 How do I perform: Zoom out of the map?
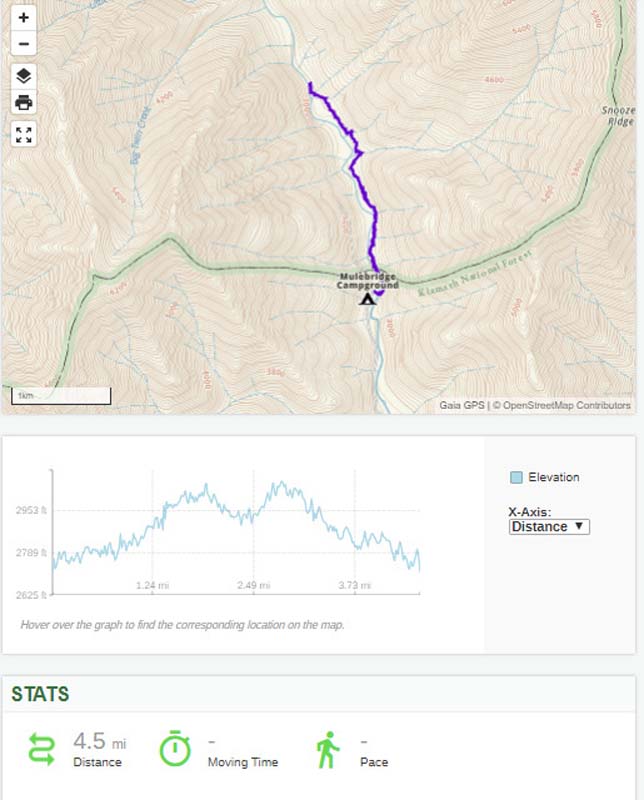(24, 44)
